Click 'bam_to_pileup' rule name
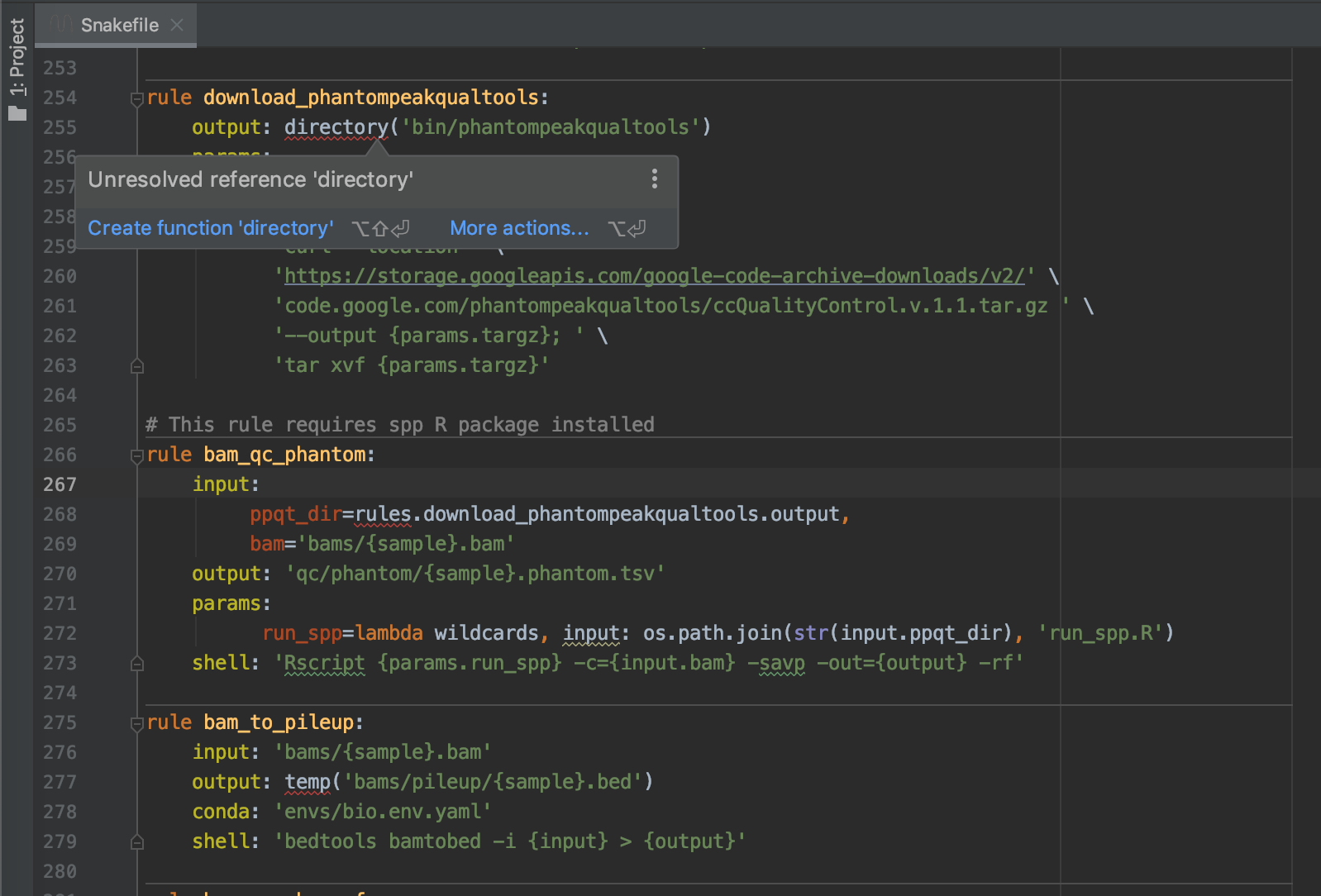The image size is (1321, 896). tap(279, 722)
